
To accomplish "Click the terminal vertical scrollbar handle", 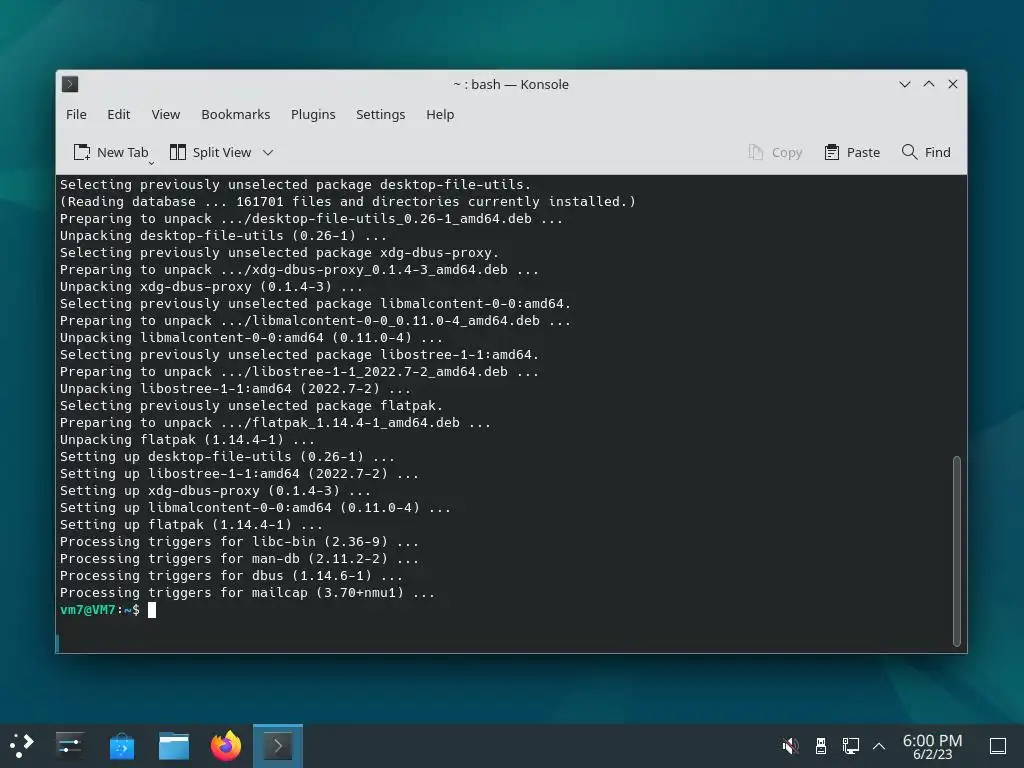I will click(x=957, y=551).
